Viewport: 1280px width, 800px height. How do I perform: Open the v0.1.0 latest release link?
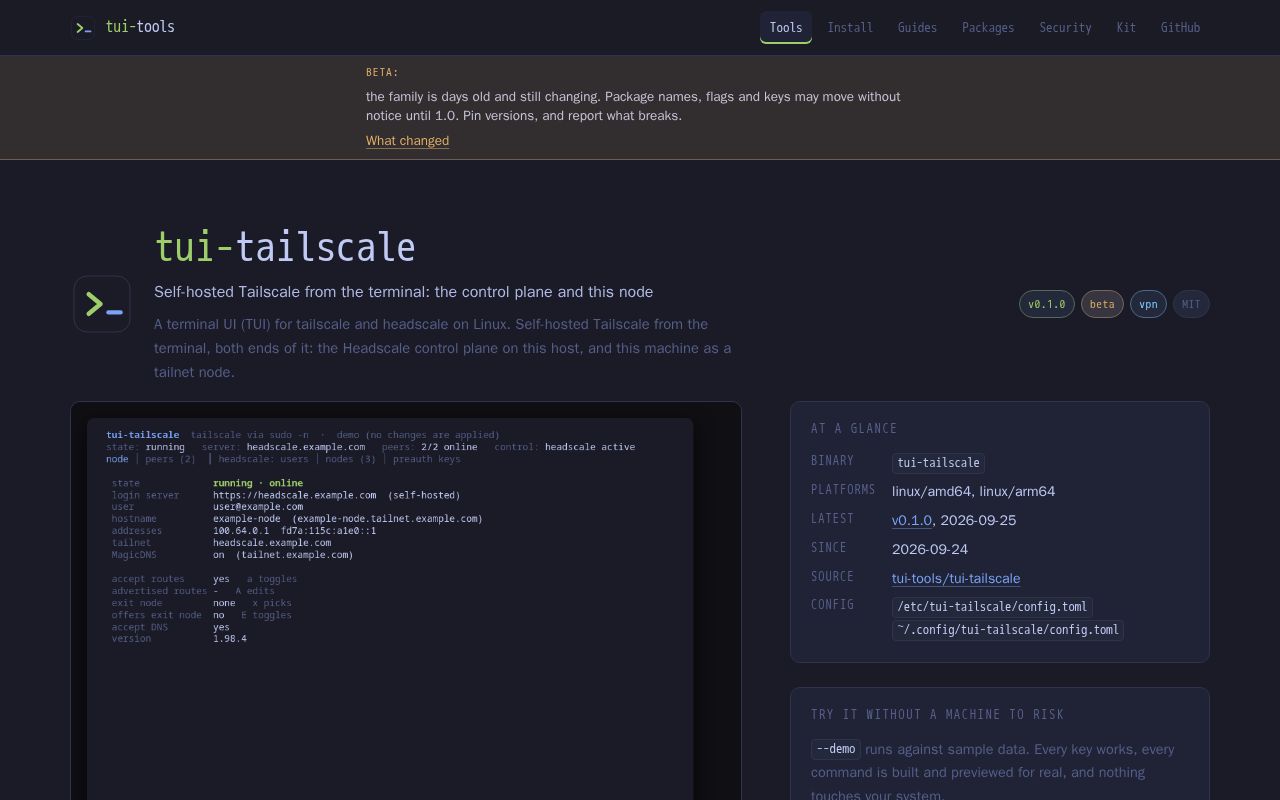[x=912, y=520]
